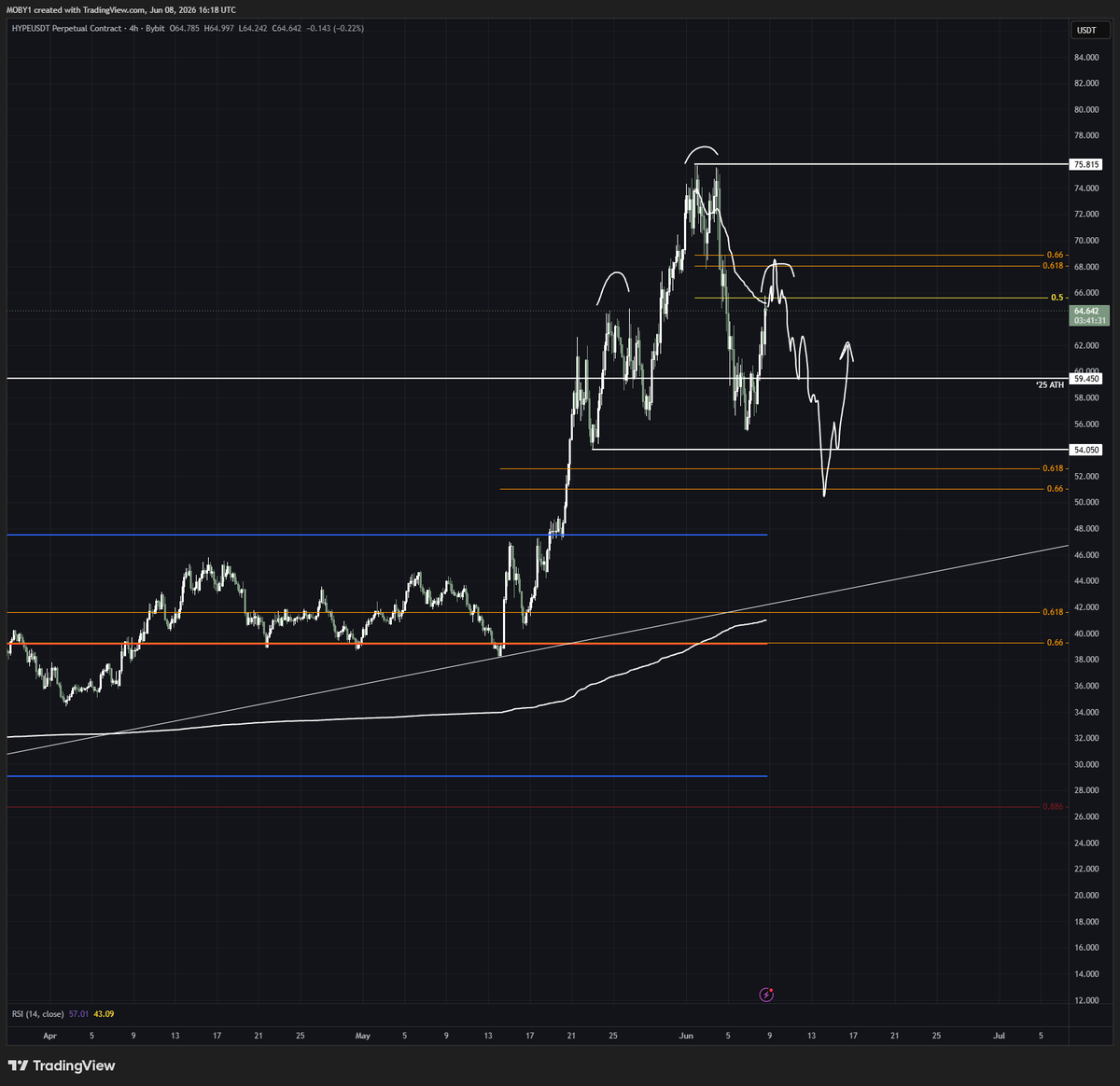The width and height of the screenshot is (1120, 1086).
Task: Click the 80.000 price axis label
Action: pos(1086,110)
